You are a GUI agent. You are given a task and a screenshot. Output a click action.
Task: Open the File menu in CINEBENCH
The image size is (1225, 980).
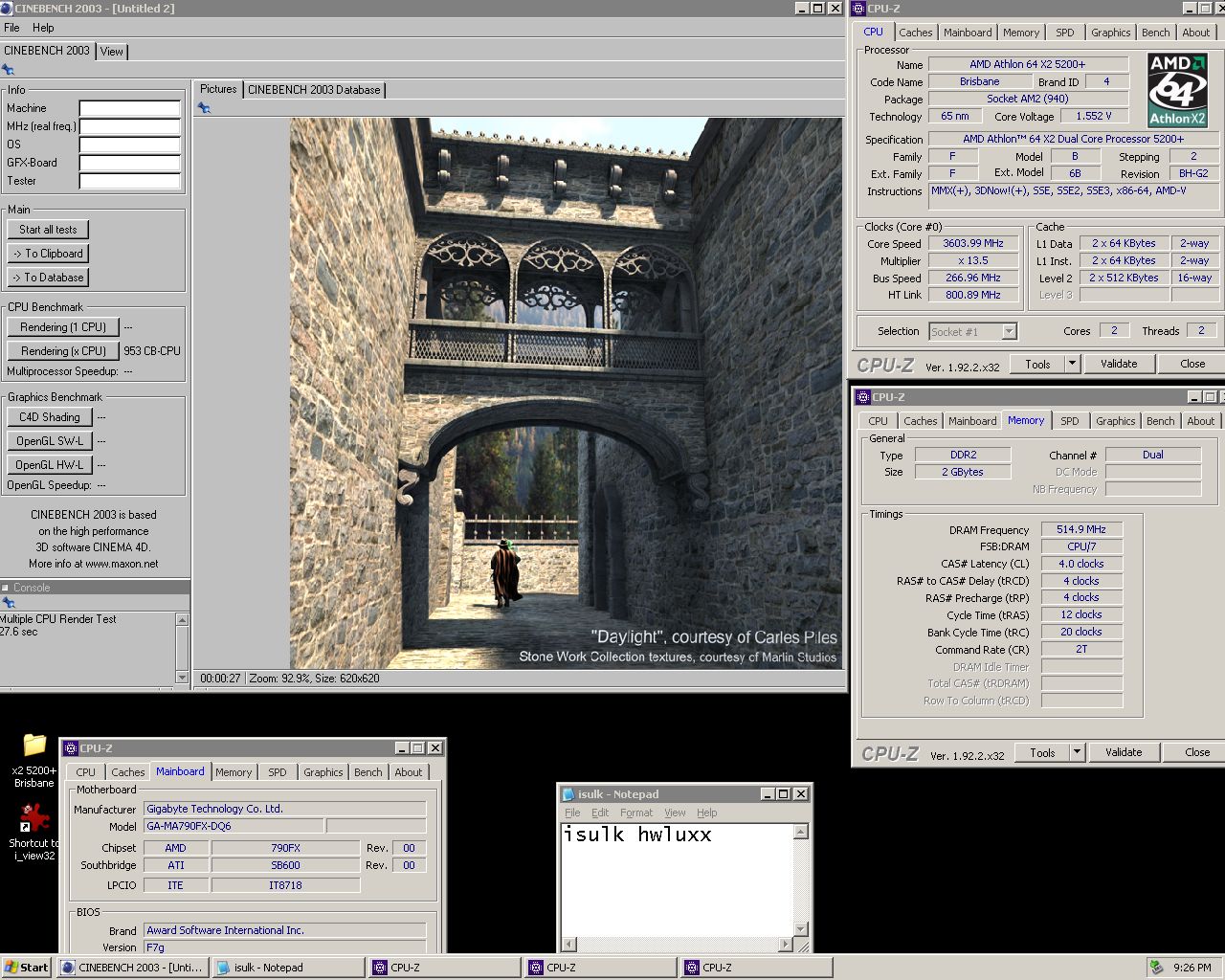(11, 28)
